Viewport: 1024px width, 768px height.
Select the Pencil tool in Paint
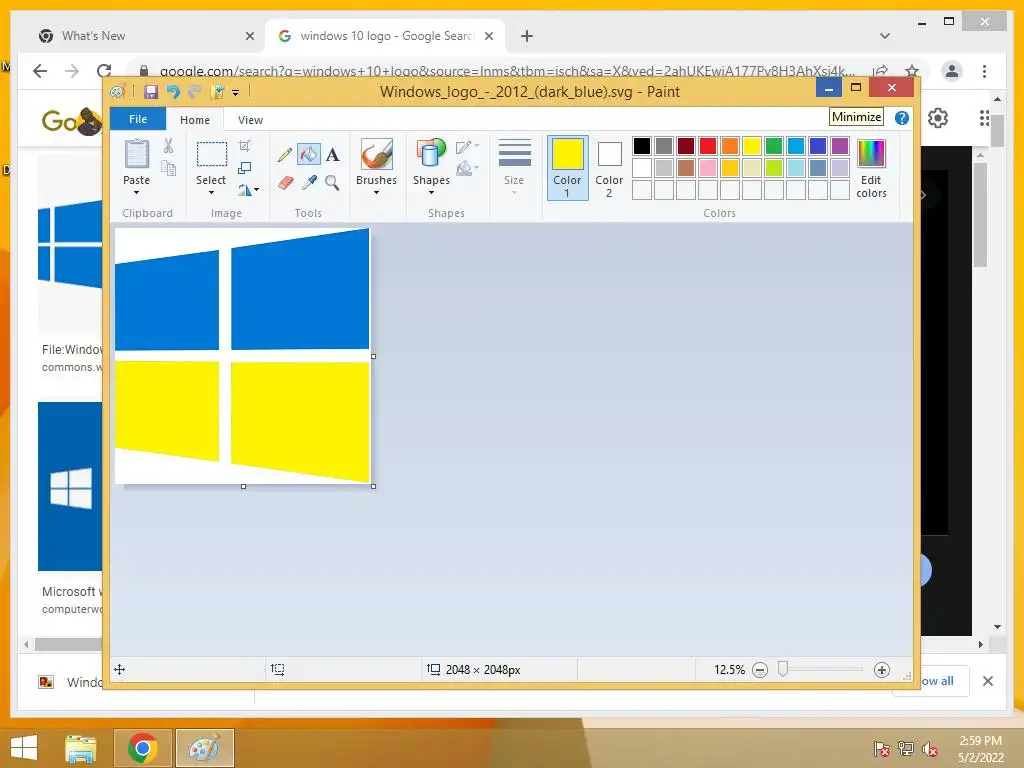click(x=285, y=155)
